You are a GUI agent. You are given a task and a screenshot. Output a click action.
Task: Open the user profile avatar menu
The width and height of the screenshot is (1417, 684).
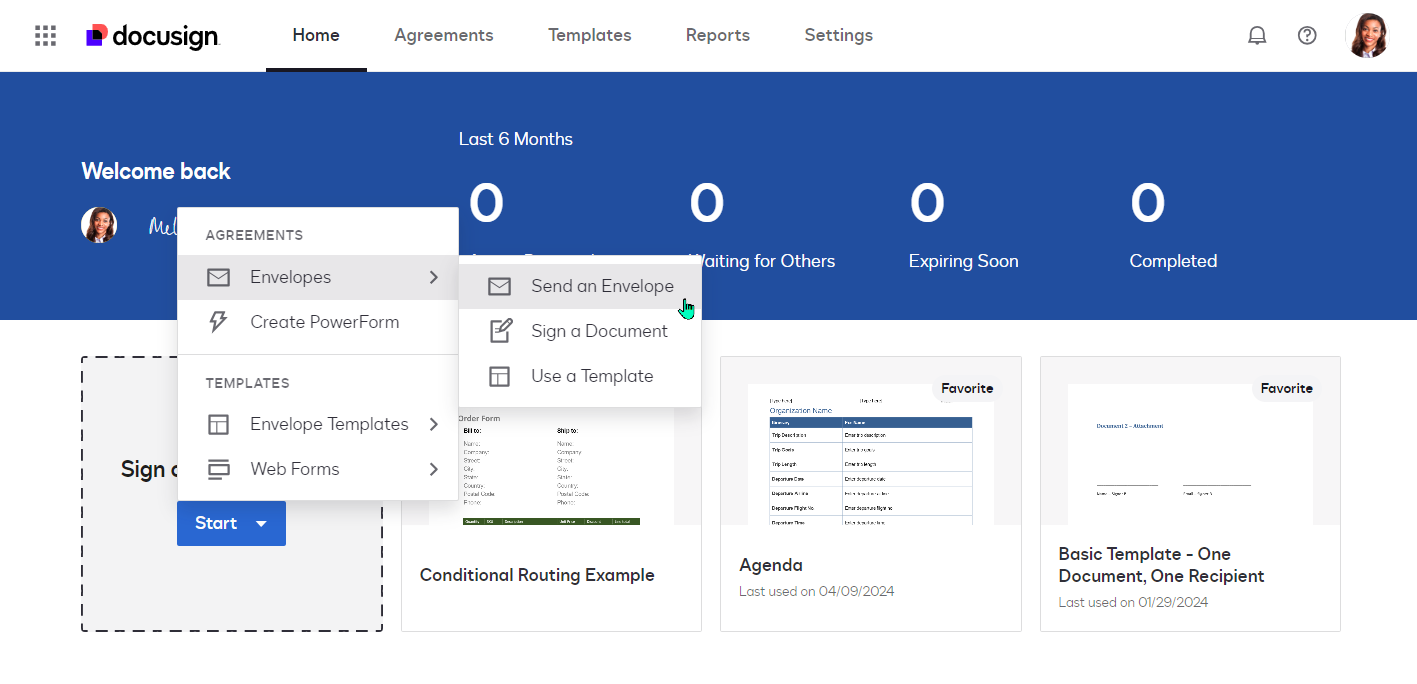tap(1368, 36)
